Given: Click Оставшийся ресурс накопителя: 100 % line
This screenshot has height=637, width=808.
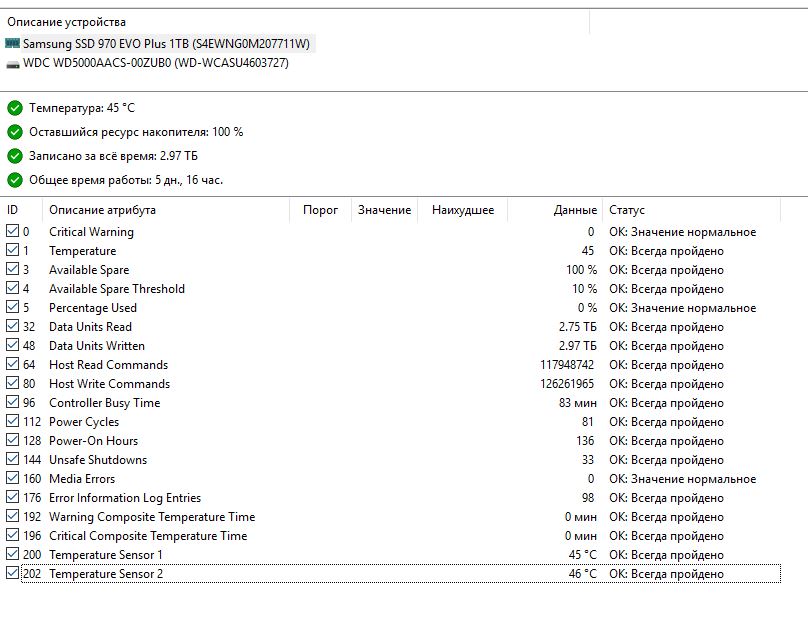Looking at the screenshot, I should click(136, 132).
